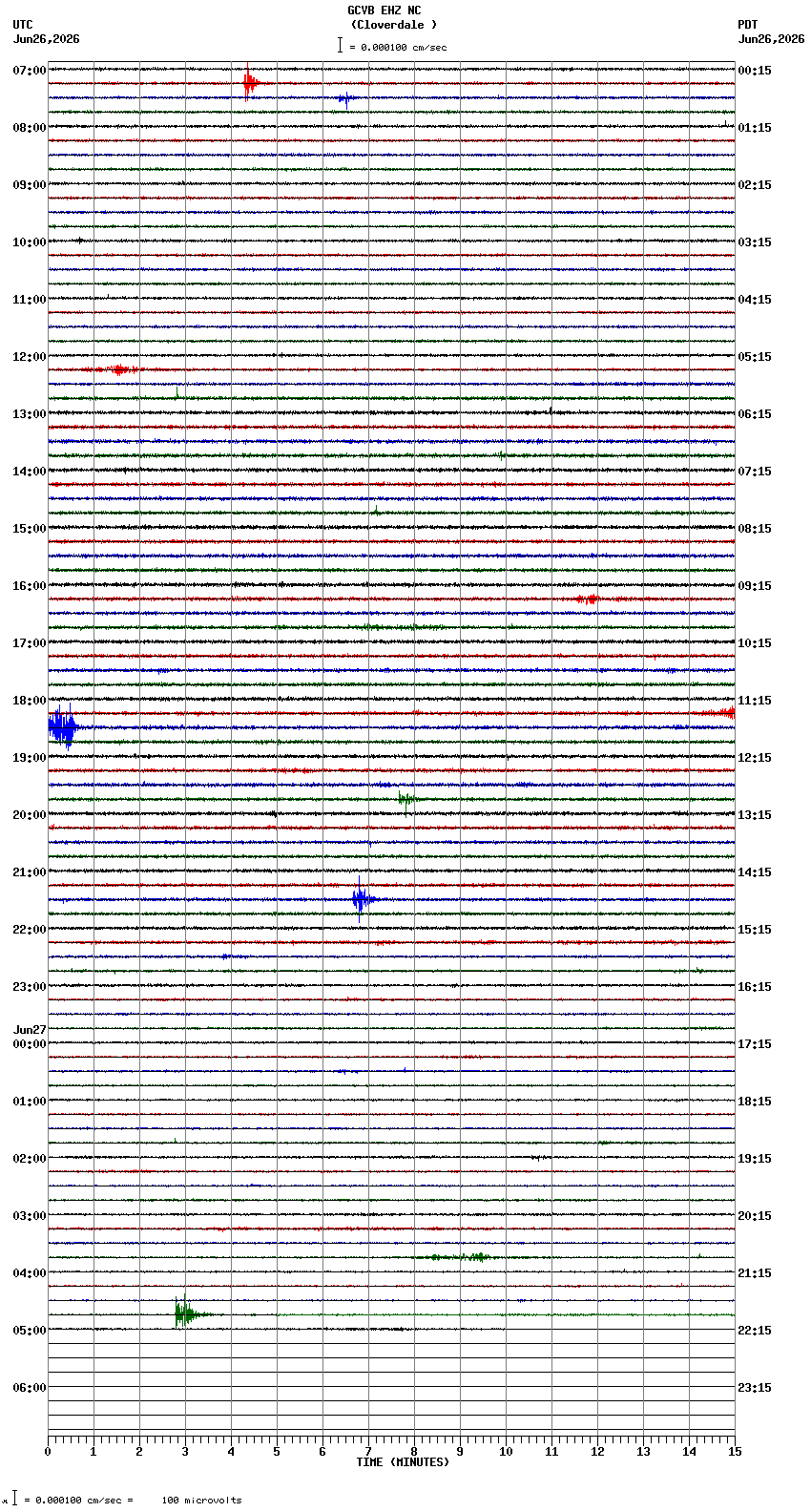Click the '0' tick on the time axis
This screenshot has height=1512, width=811.
point(48,1452)
